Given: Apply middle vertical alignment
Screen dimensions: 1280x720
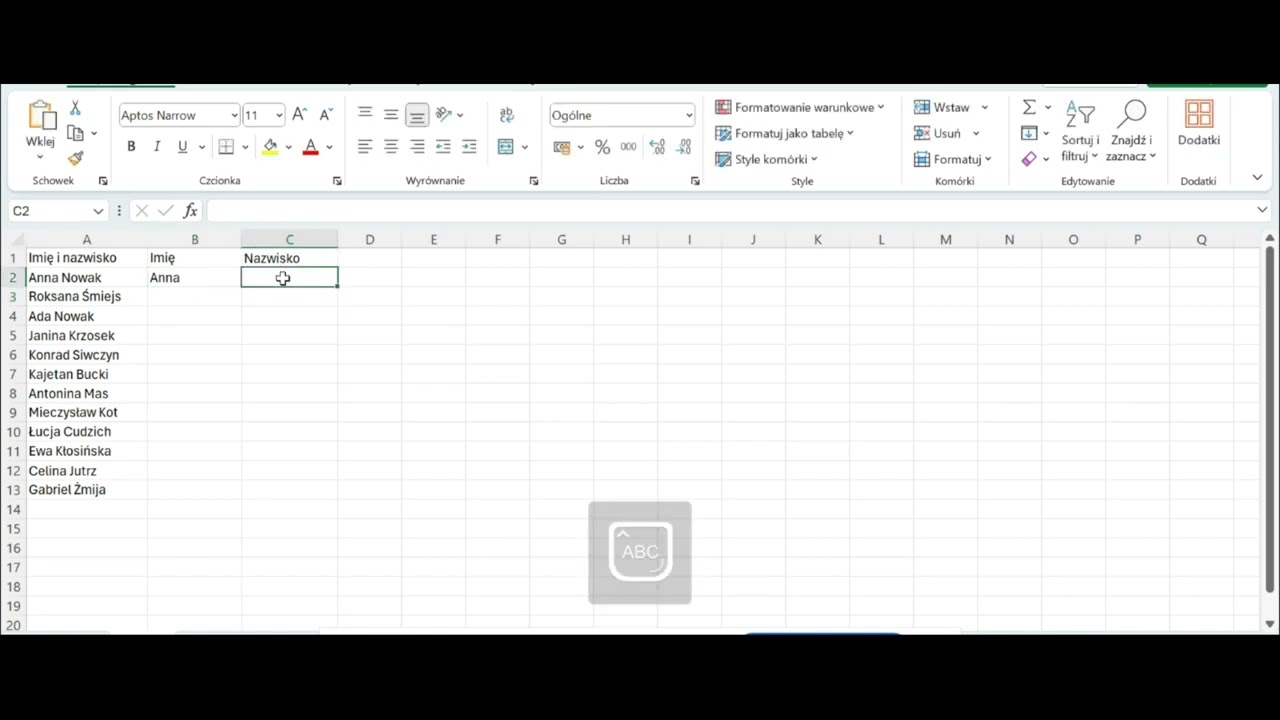Looking at the screenshot, I should pos(391,115).
